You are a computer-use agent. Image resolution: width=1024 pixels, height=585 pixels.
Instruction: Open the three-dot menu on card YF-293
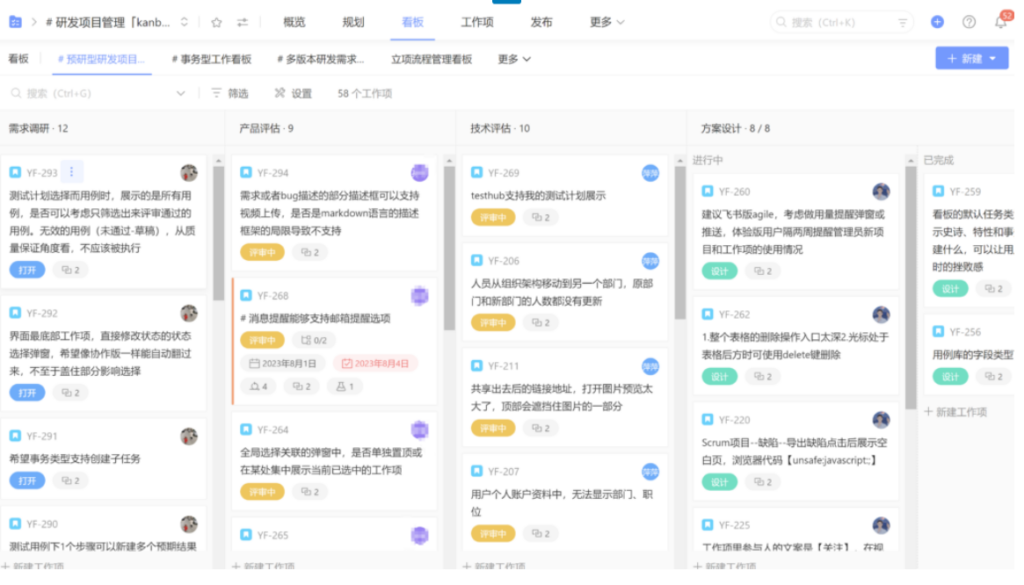tap(70, 172)
